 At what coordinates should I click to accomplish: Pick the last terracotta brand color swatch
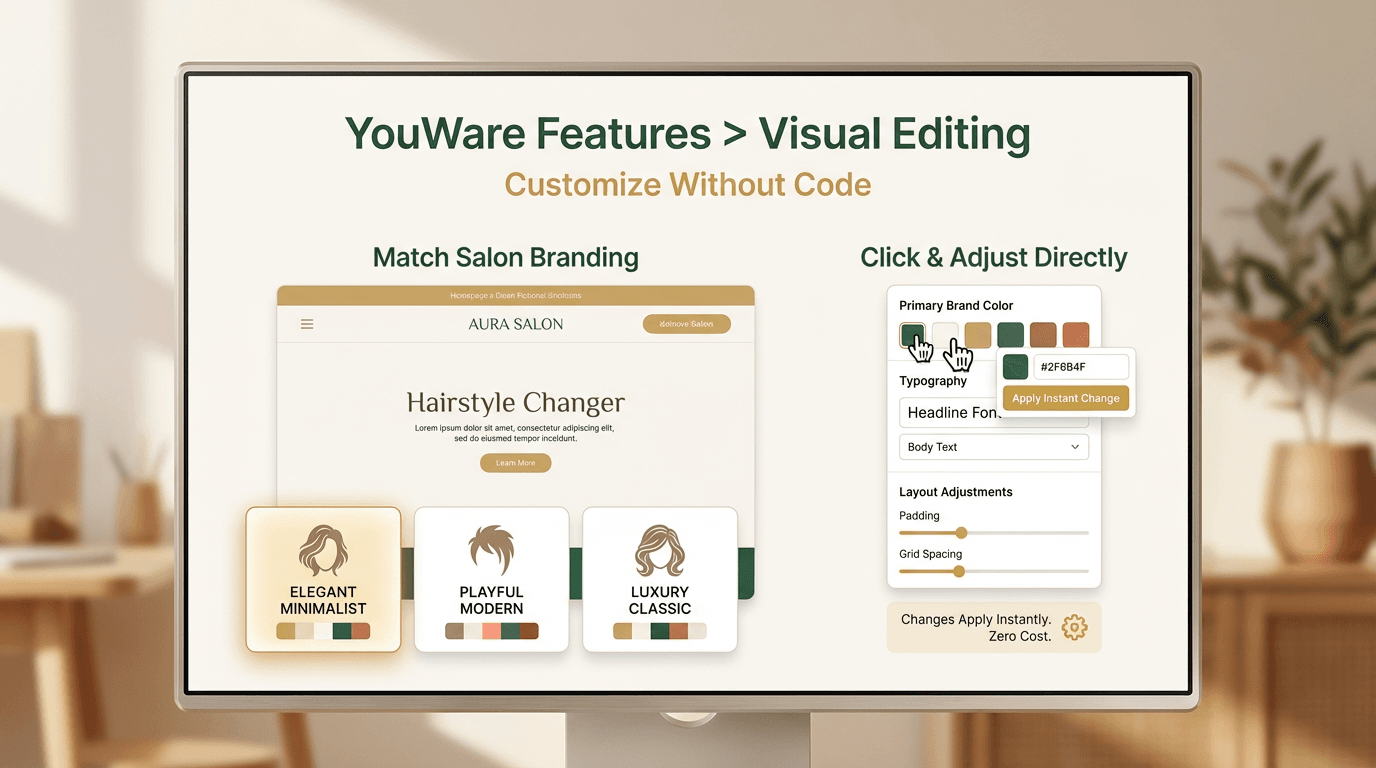1076,335
